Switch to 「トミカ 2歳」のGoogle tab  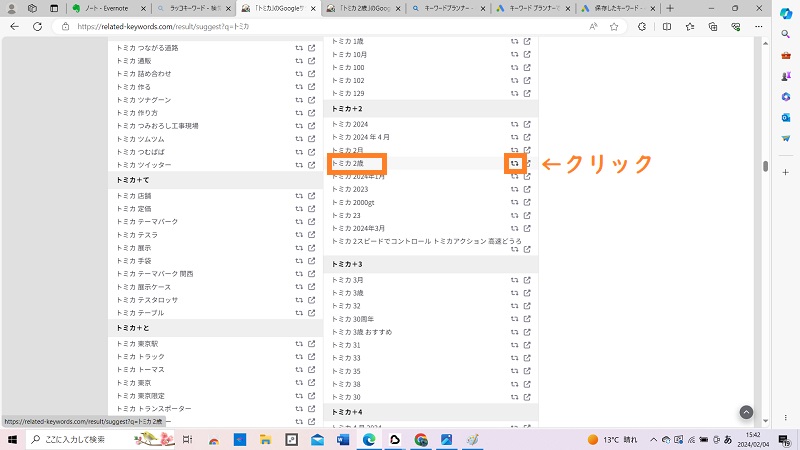click(363, 9)
